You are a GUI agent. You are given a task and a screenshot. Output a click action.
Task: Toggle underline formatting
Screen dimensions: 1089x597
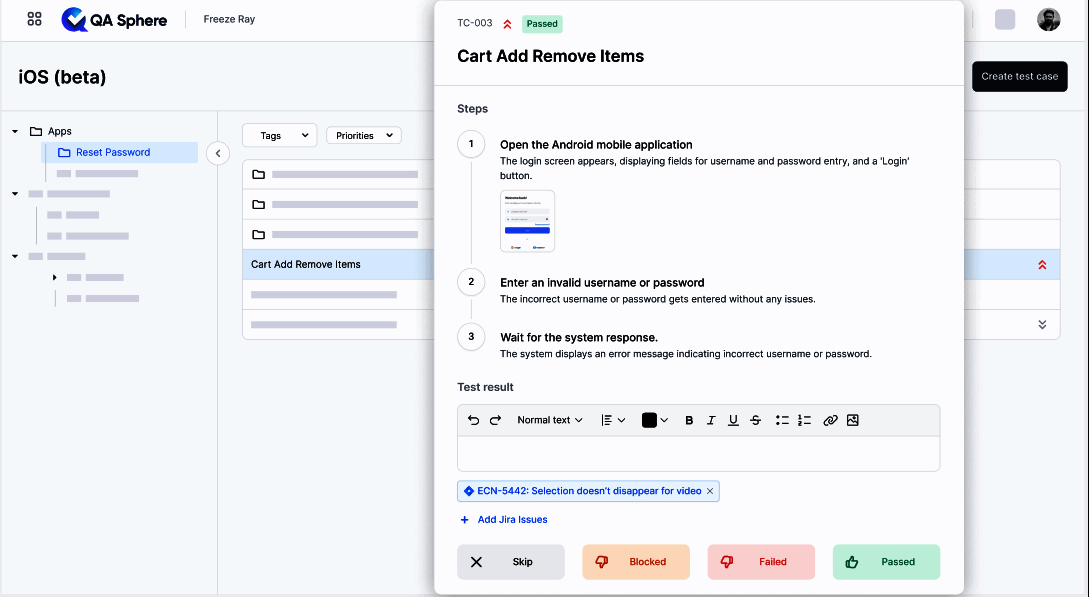733,421
